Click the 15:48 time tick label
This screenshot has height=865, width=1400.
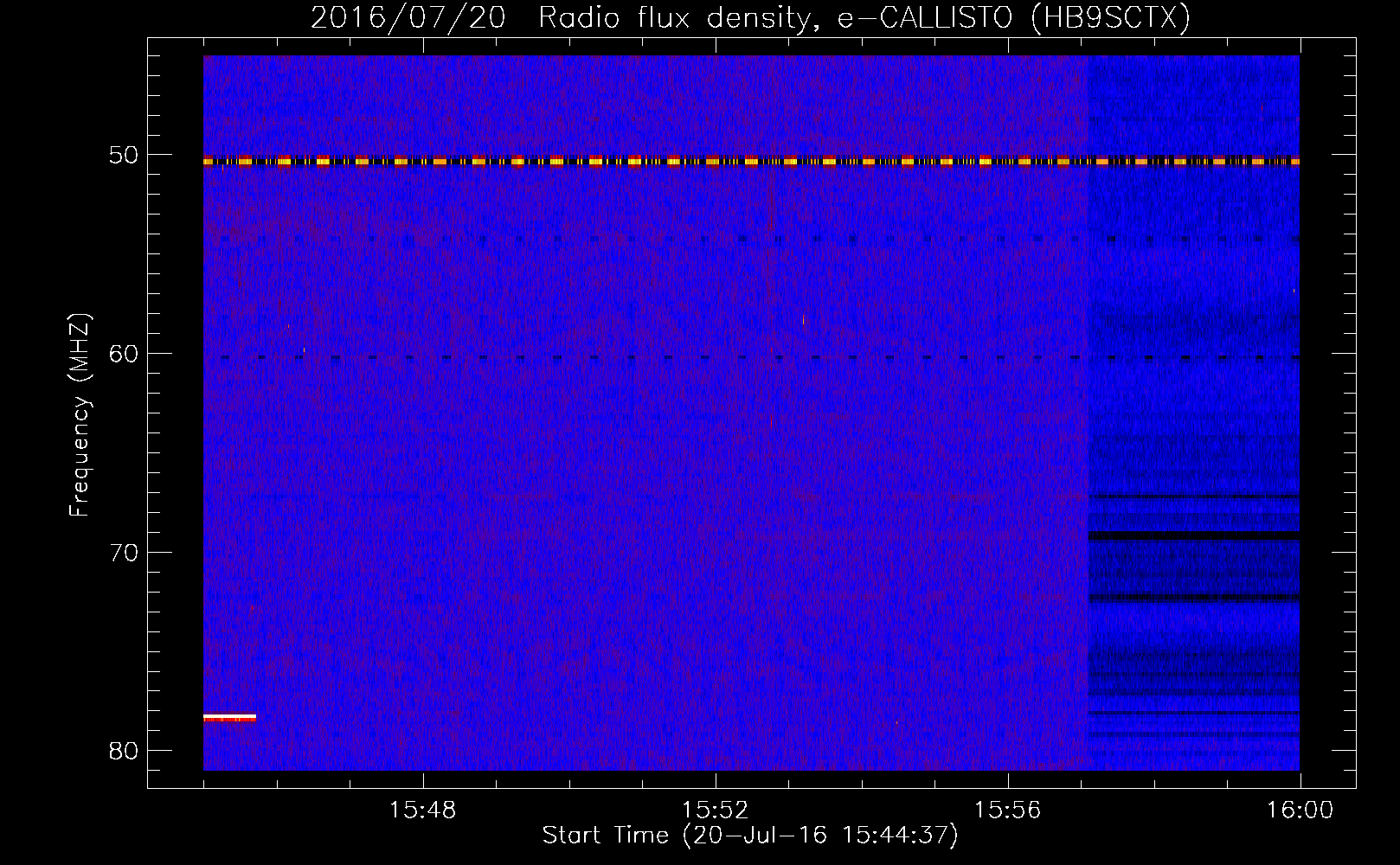coord(423,811)
